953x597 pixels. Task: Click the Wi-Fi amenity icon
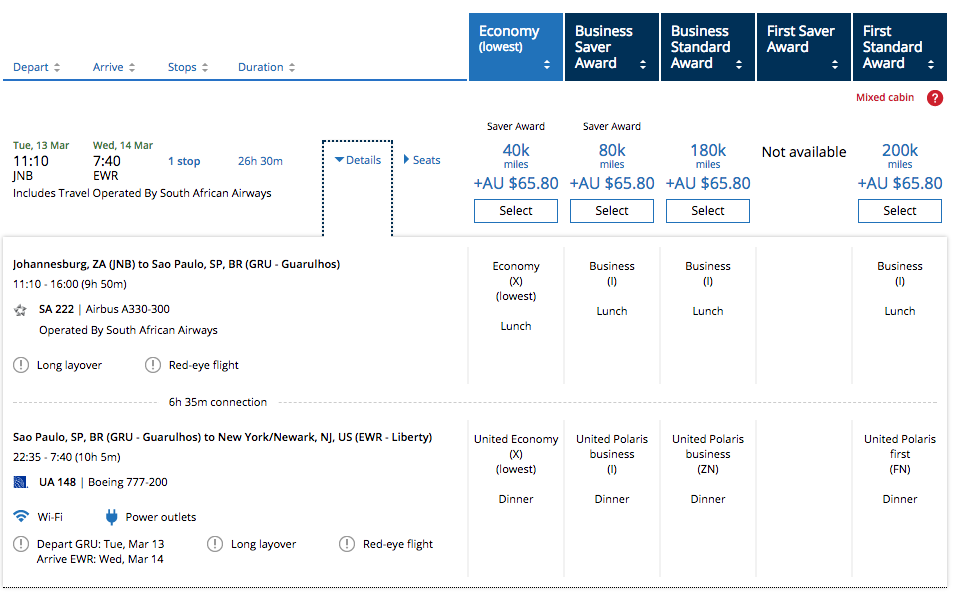tap(21, 516)
